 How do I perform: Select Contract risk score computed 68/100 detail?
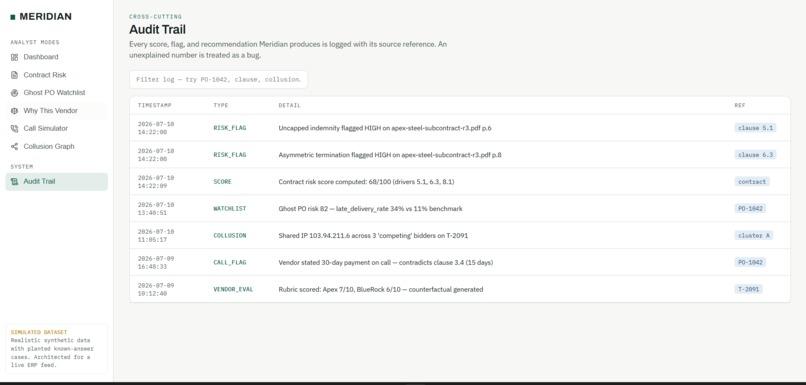[367, 181]
